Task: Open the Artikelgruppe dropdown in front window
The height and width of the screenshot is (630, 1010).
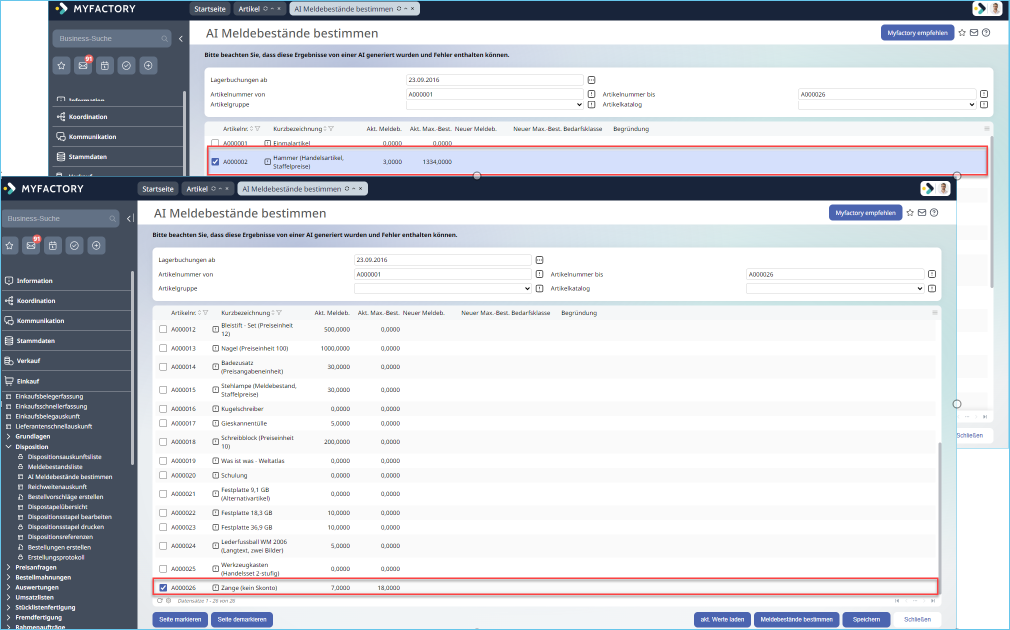Action: tap(443, 289)
